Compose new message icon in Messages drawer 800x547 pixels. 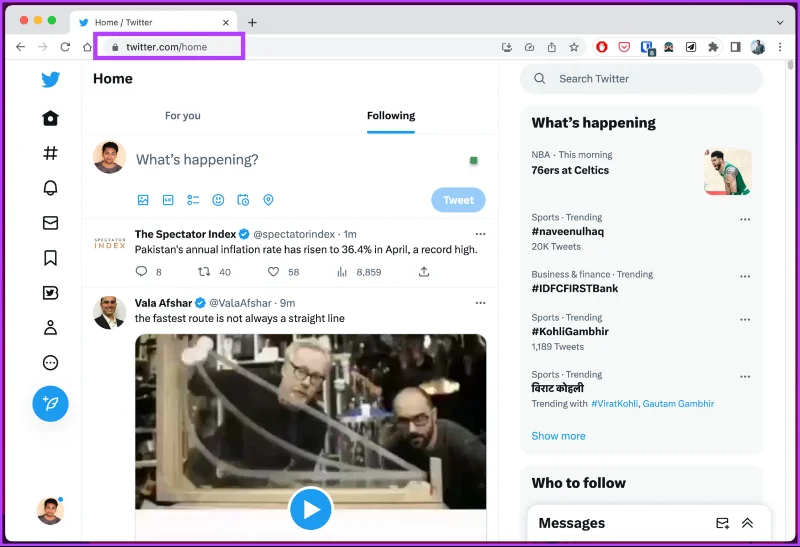pos(722,523)
